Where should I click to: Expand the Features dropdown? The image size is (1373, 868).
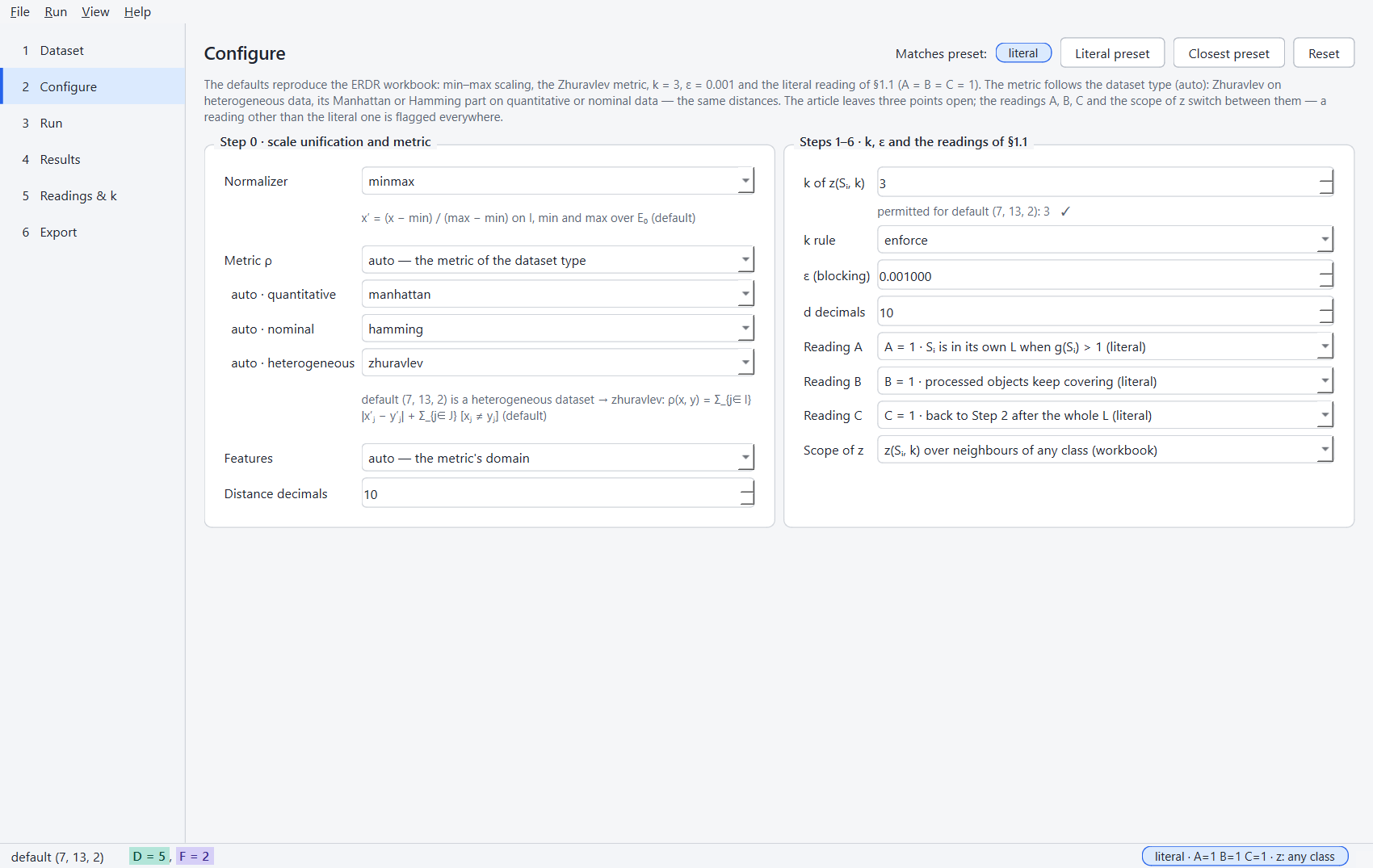click(x=557, y=458)
